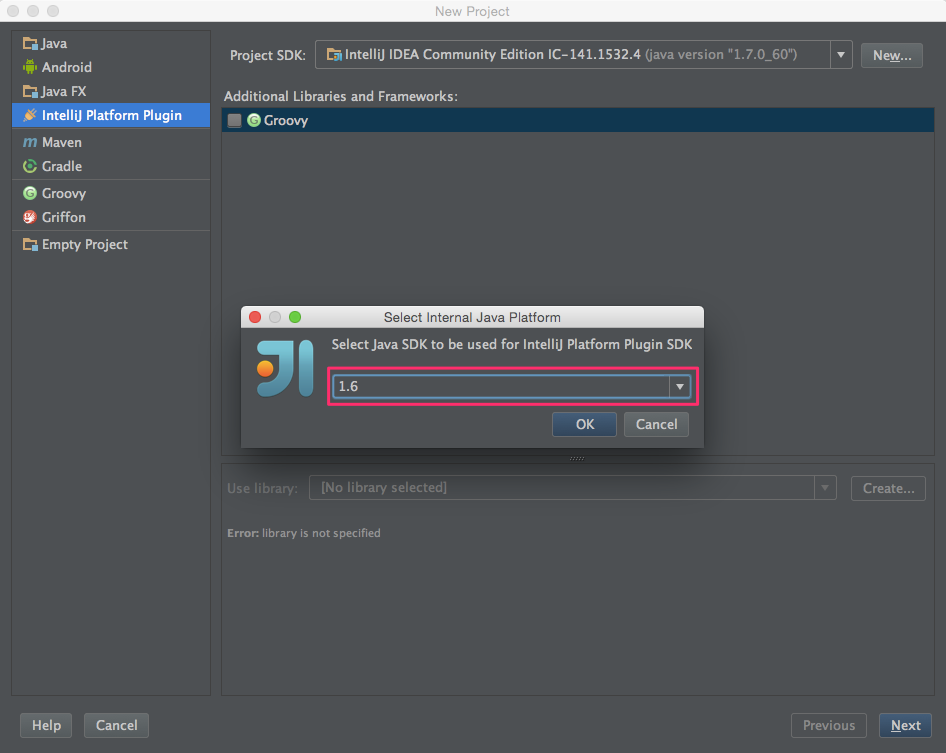Image resolution: width=946 pixels, height=753 pixels.
Task: Proceed with the Next button
Action: 905,725
